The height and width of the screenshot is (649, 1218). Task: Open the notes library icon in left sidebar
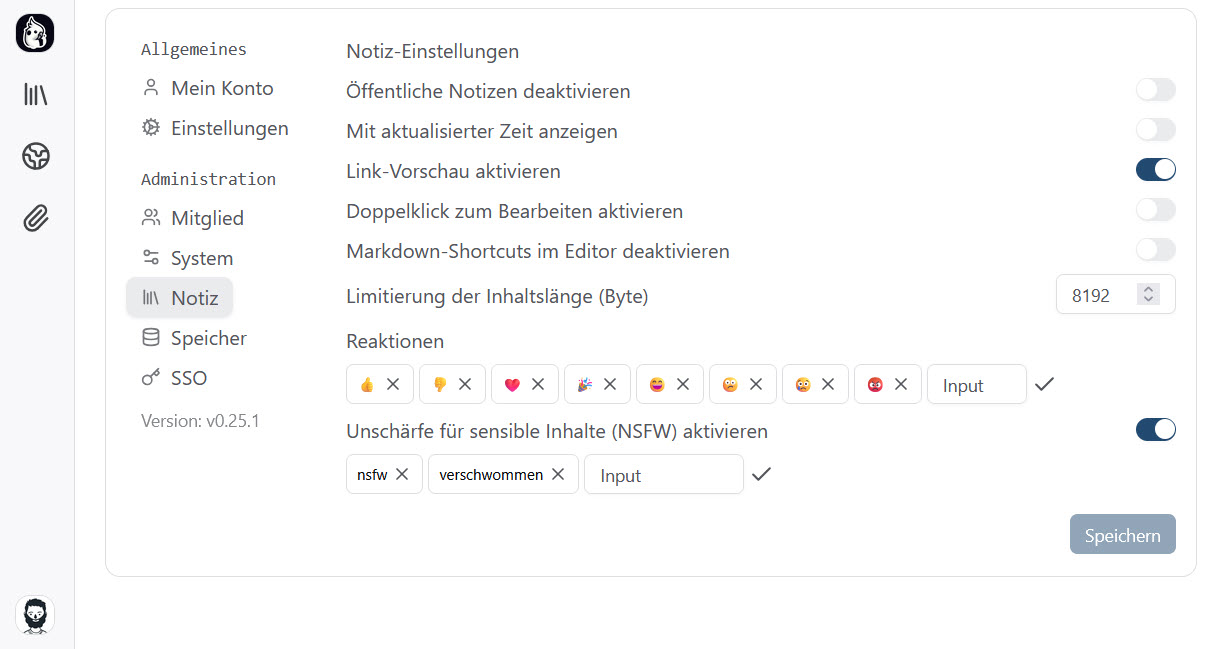36,95
